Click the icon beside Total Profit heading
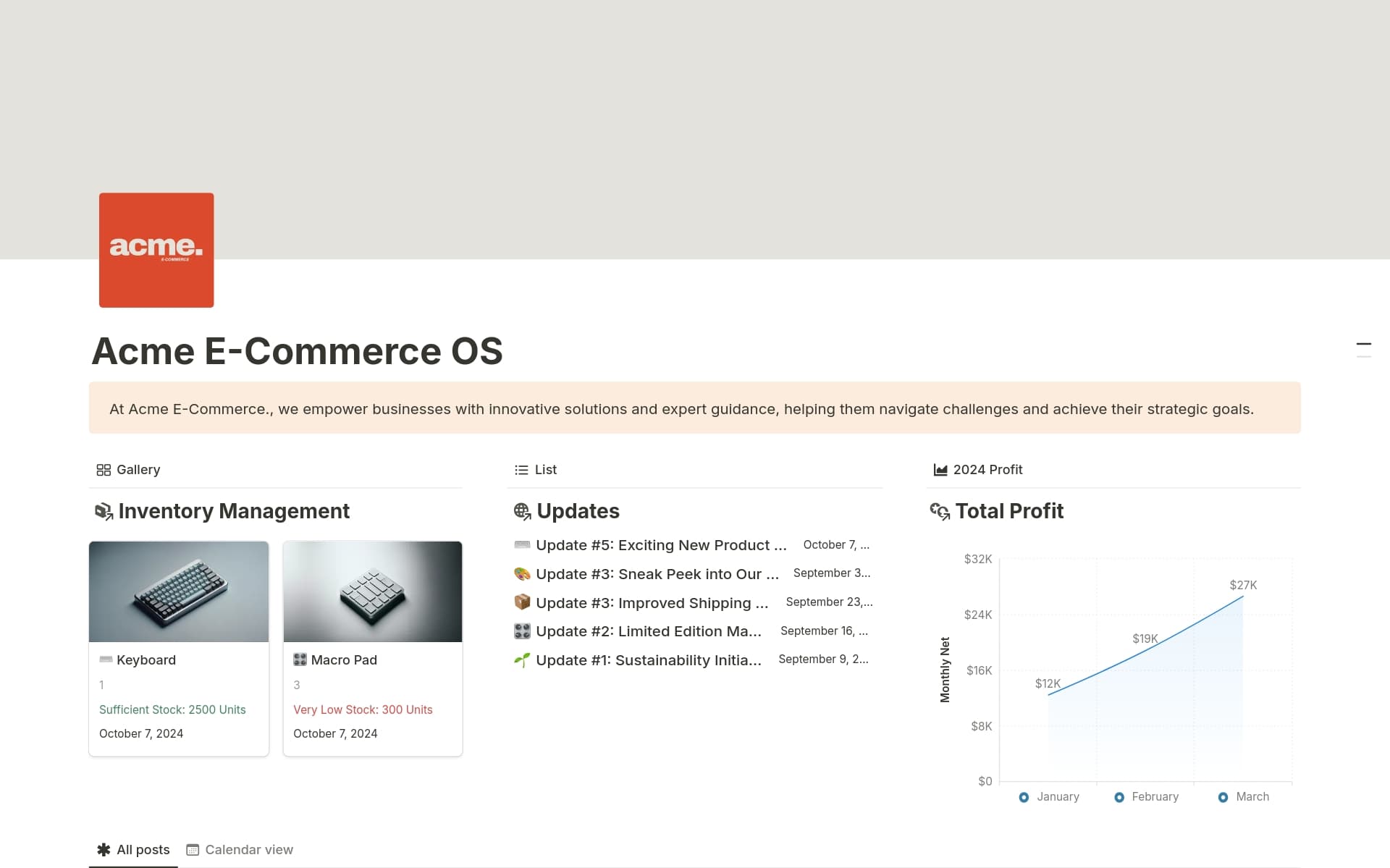 coord(939,510)
